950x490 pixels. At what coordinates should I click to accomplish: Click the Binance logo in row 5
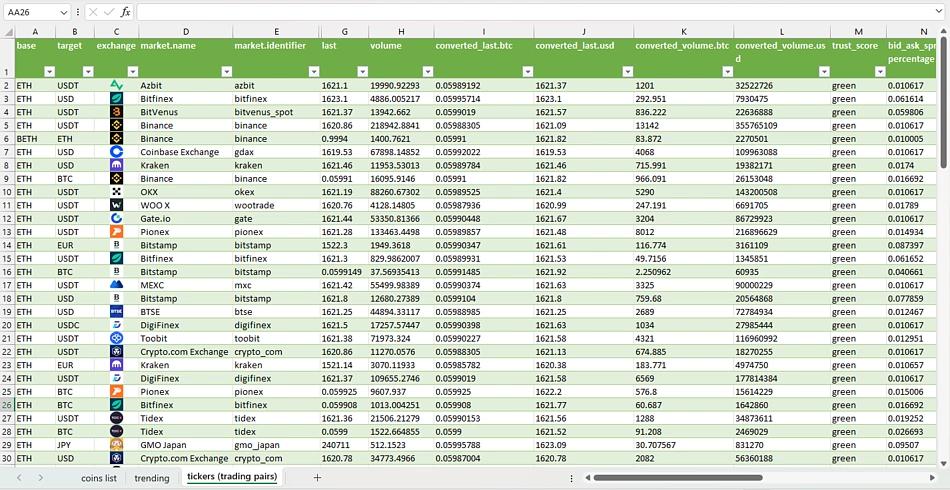pyautogui.click(x=116, y=125)
